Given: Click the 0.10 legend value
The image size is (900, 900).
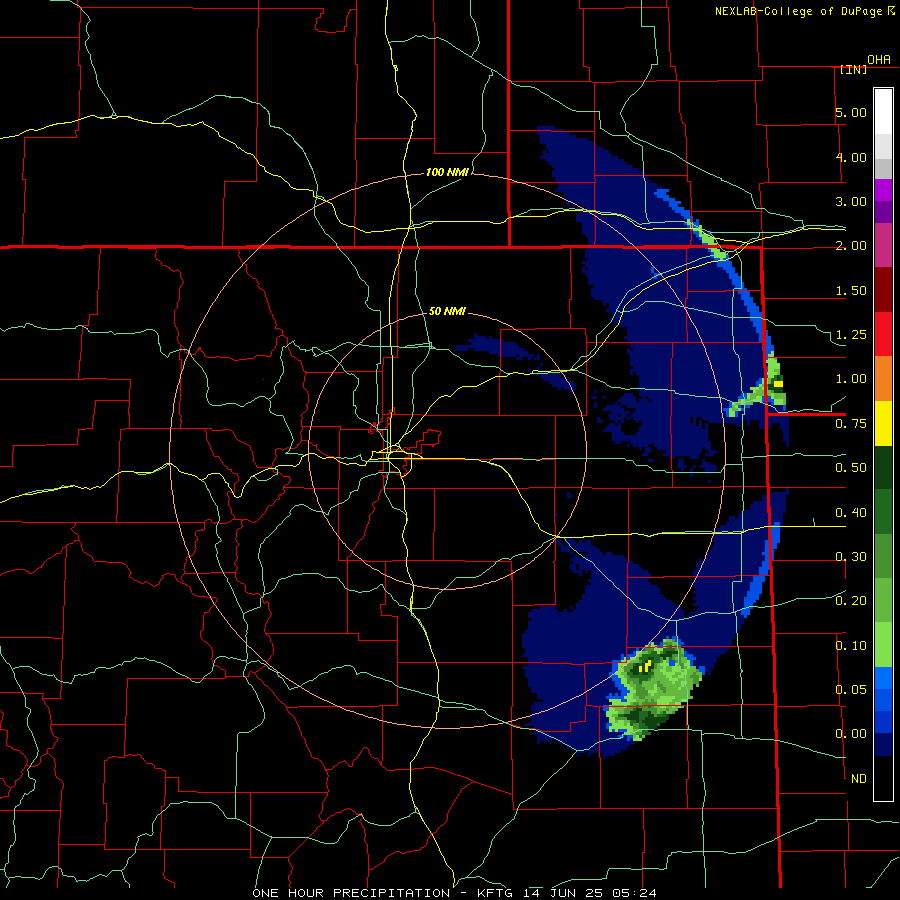Looking at the screenshot, I should point(851,646).
